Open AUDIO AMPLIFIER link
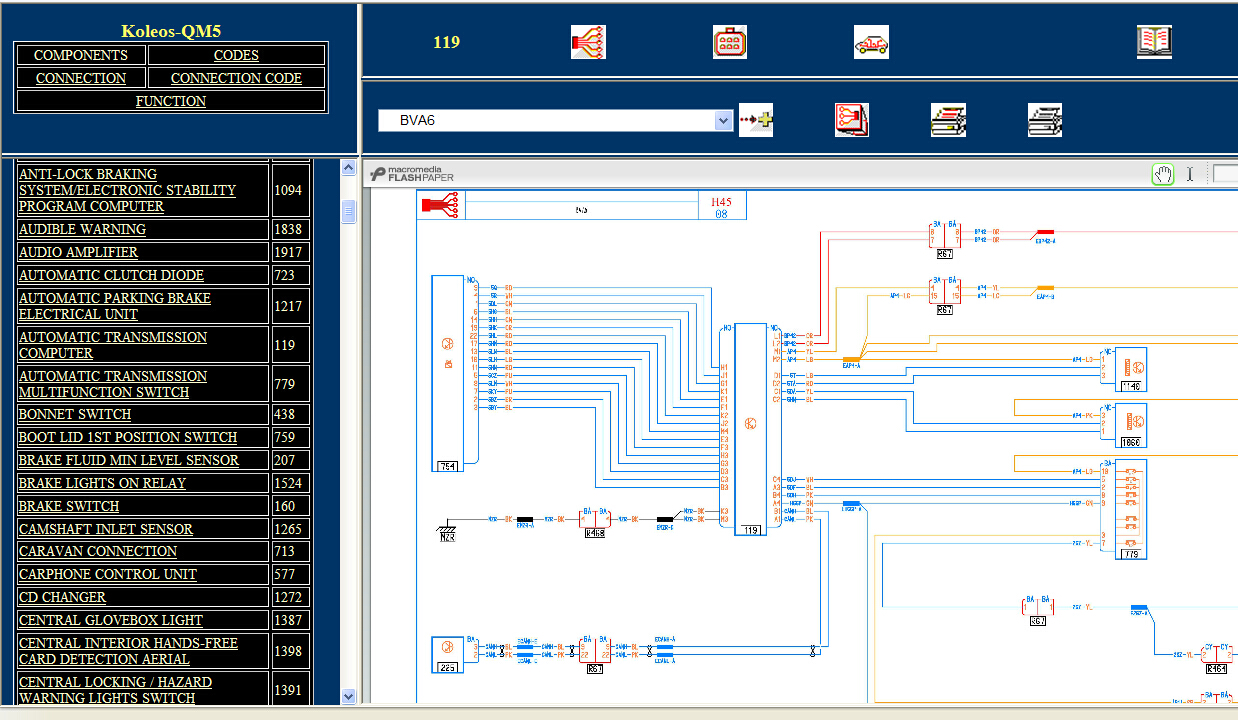The image size is (1238, 720). coord(78,252)
